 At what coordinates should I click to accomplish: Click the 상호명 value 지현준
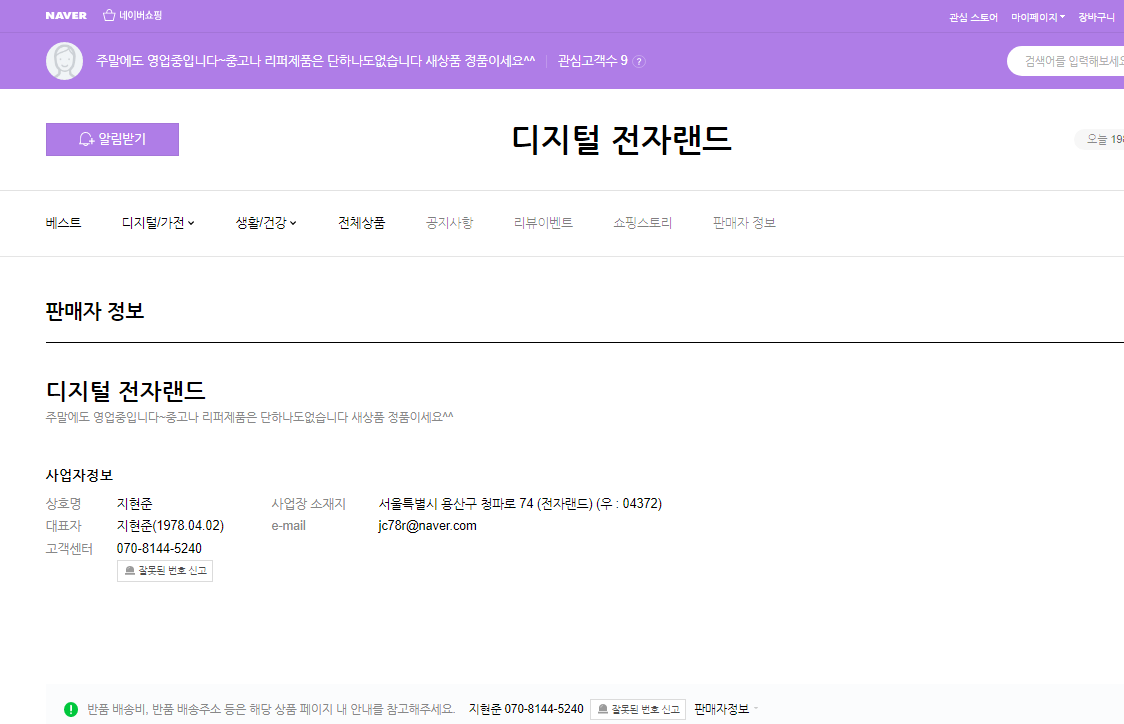(135, 504)
